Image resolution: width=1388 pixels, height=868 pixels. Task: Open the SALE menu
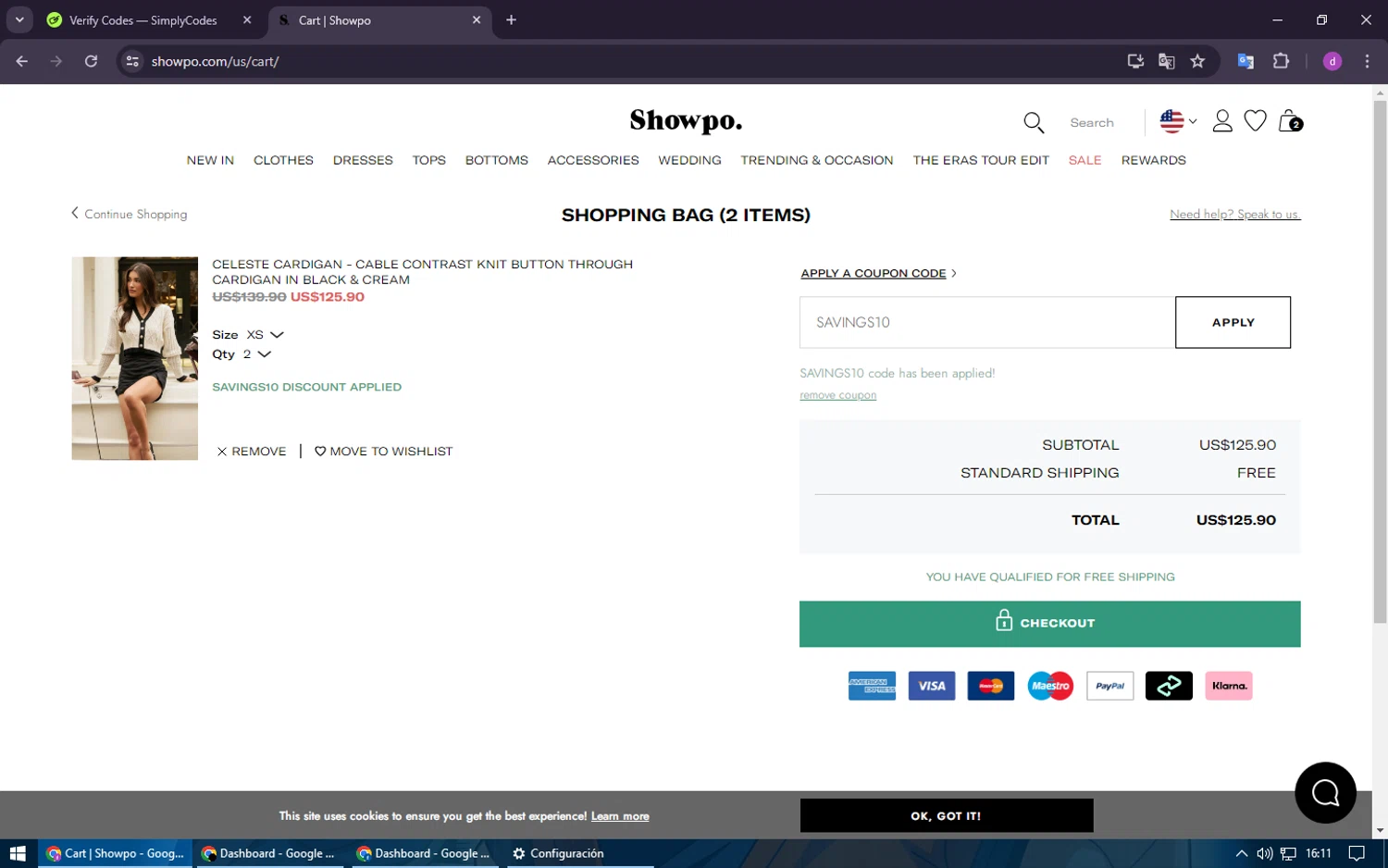pos(1084,160)
